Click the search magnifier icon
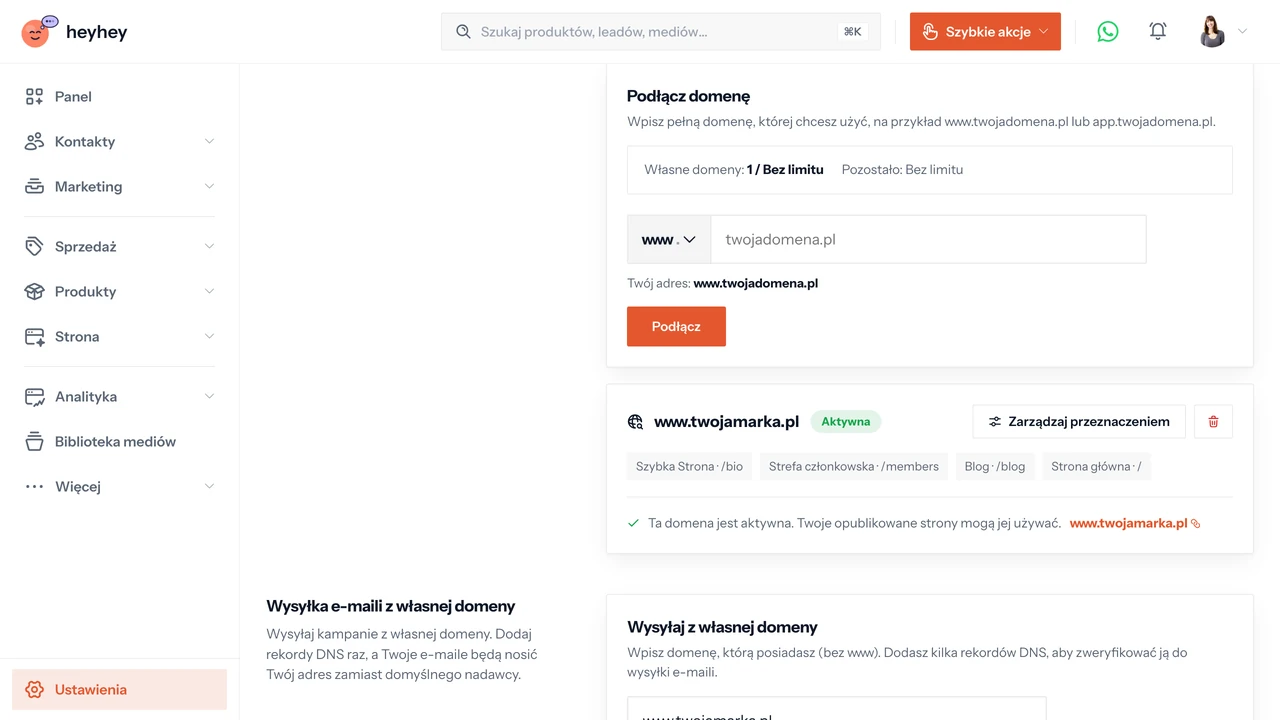 (x=463, y=32)
